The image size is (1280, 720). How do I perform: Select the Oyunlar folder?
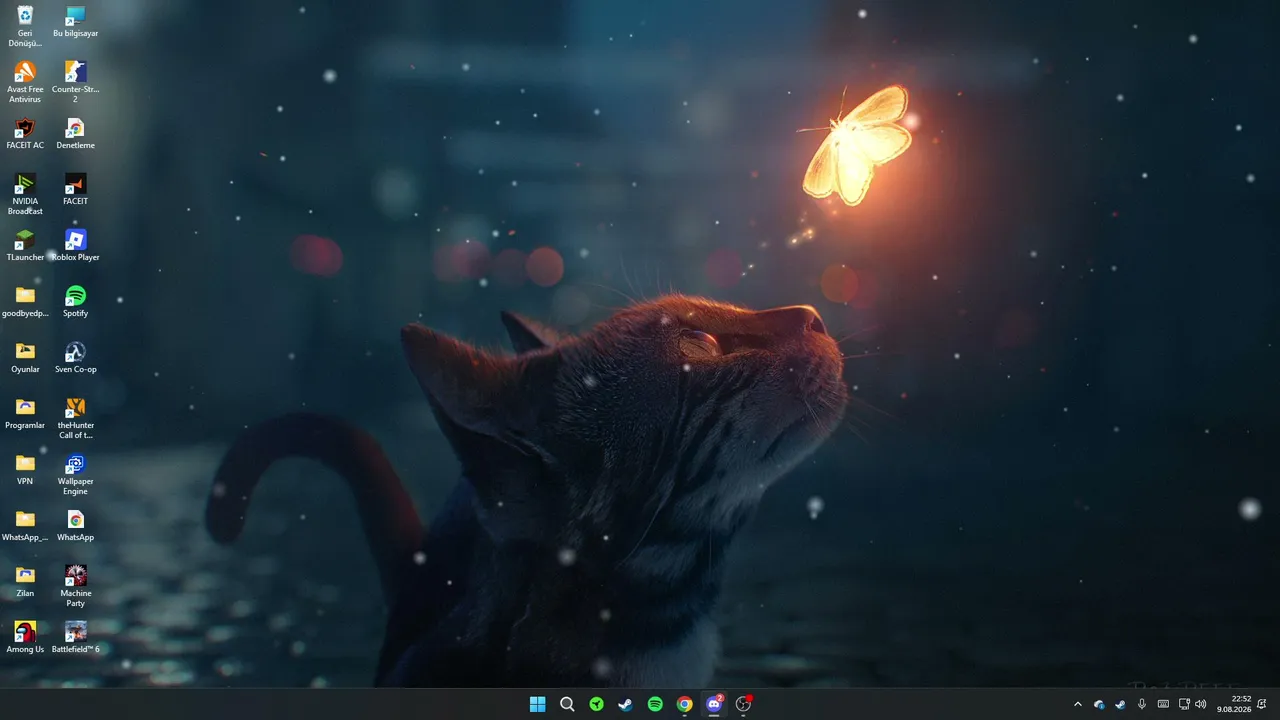coord(25,358)
